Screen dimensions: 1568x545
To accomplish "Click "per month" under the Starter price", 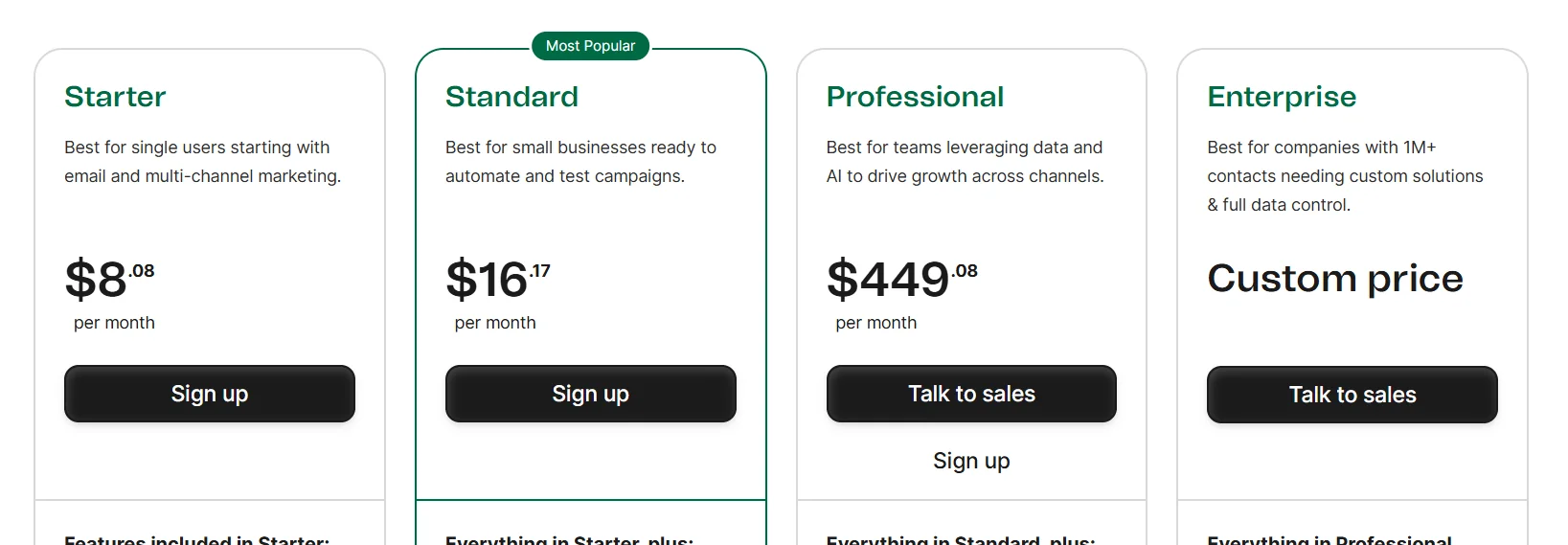I will (x=114, y=323).
